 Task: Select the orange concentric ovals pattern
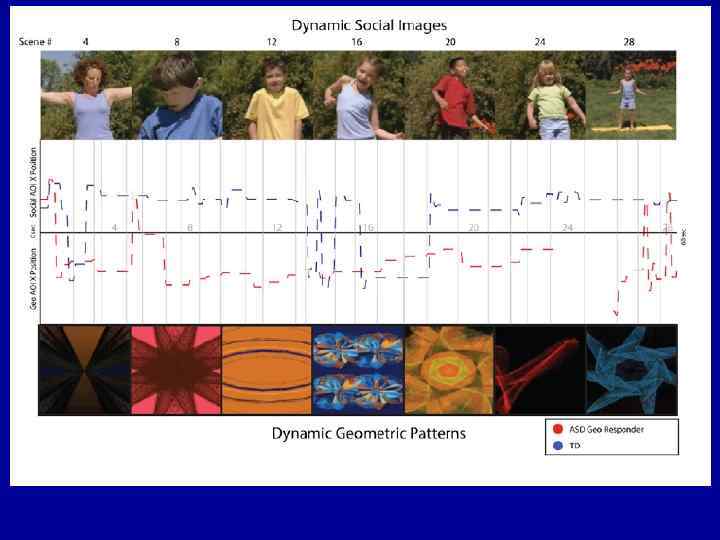[x=267, y=370]
